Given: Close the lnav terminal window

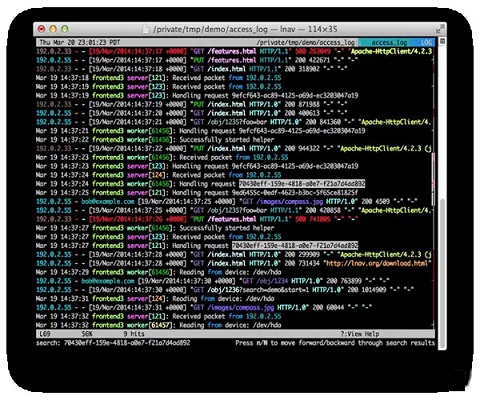Looking at the screenshot, I should pyautogui.click(x=41, y=29).
